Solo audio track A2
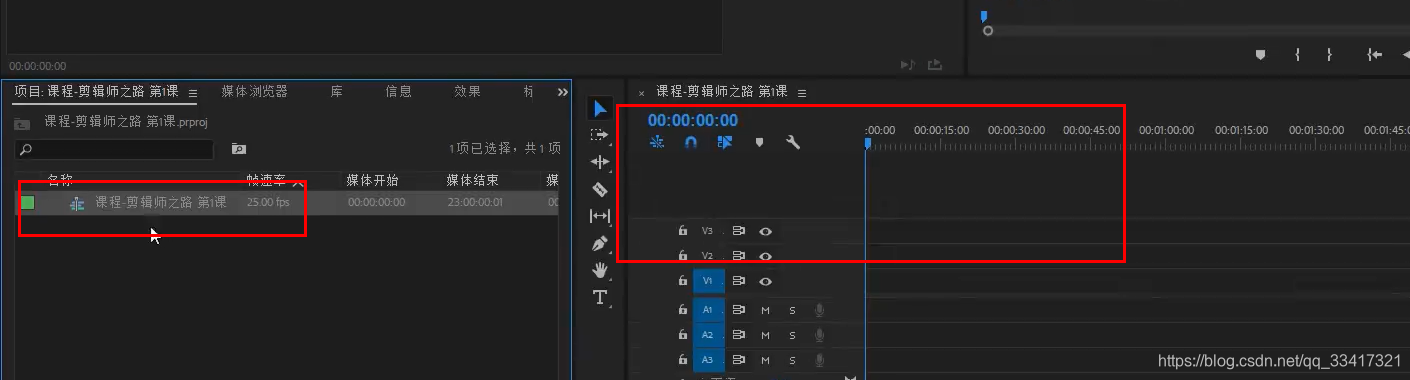The image size is (1410, 380). (x=792, y=335)
